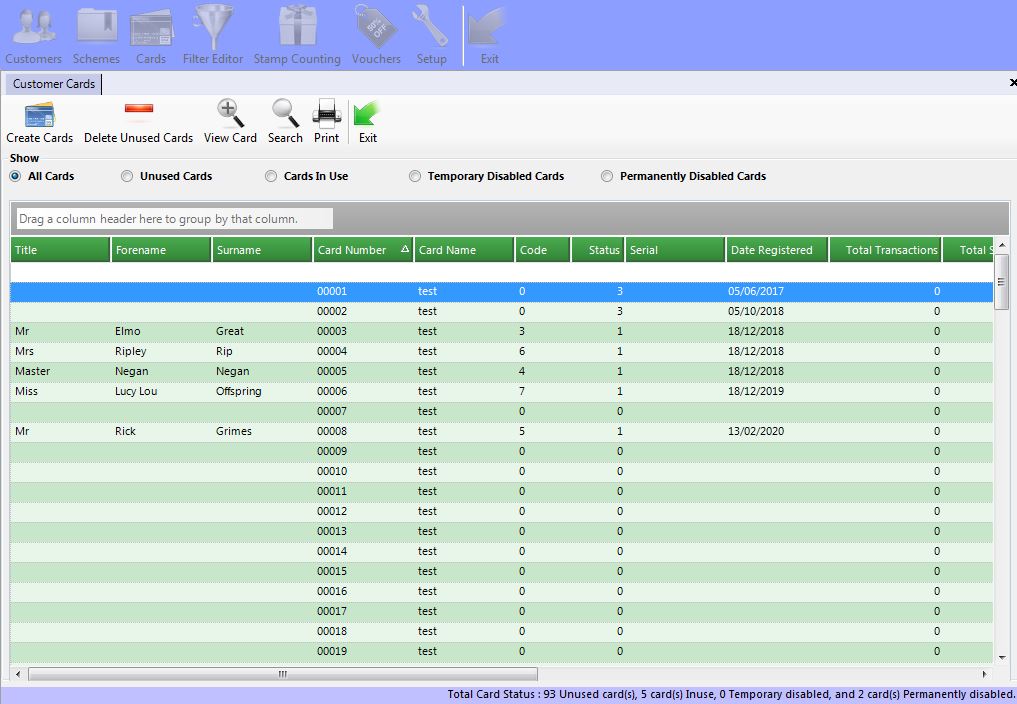The height and width of the screenshot is (704, 1017).
Task: Select the Cards In Use option
Action: point(271,176)
